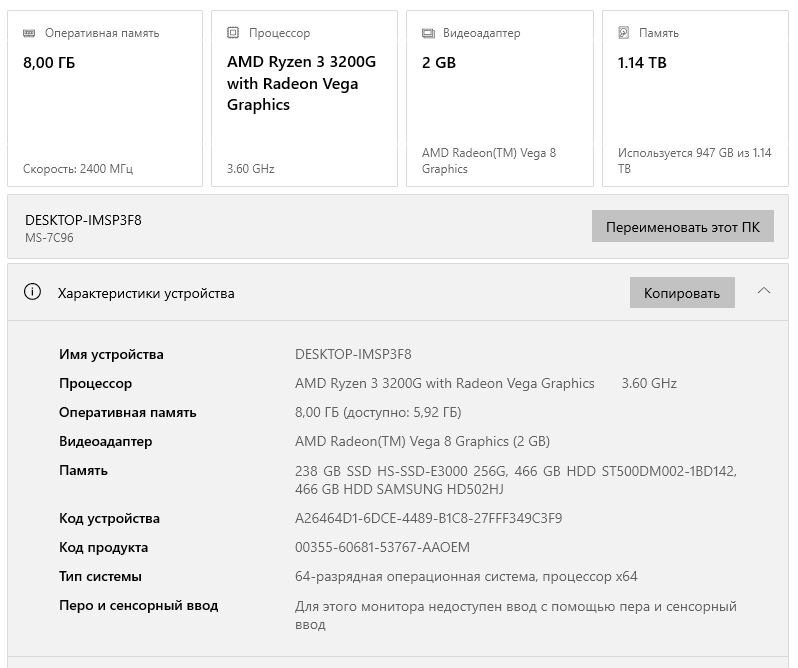Click the RAM chip icon

[30, 33]
